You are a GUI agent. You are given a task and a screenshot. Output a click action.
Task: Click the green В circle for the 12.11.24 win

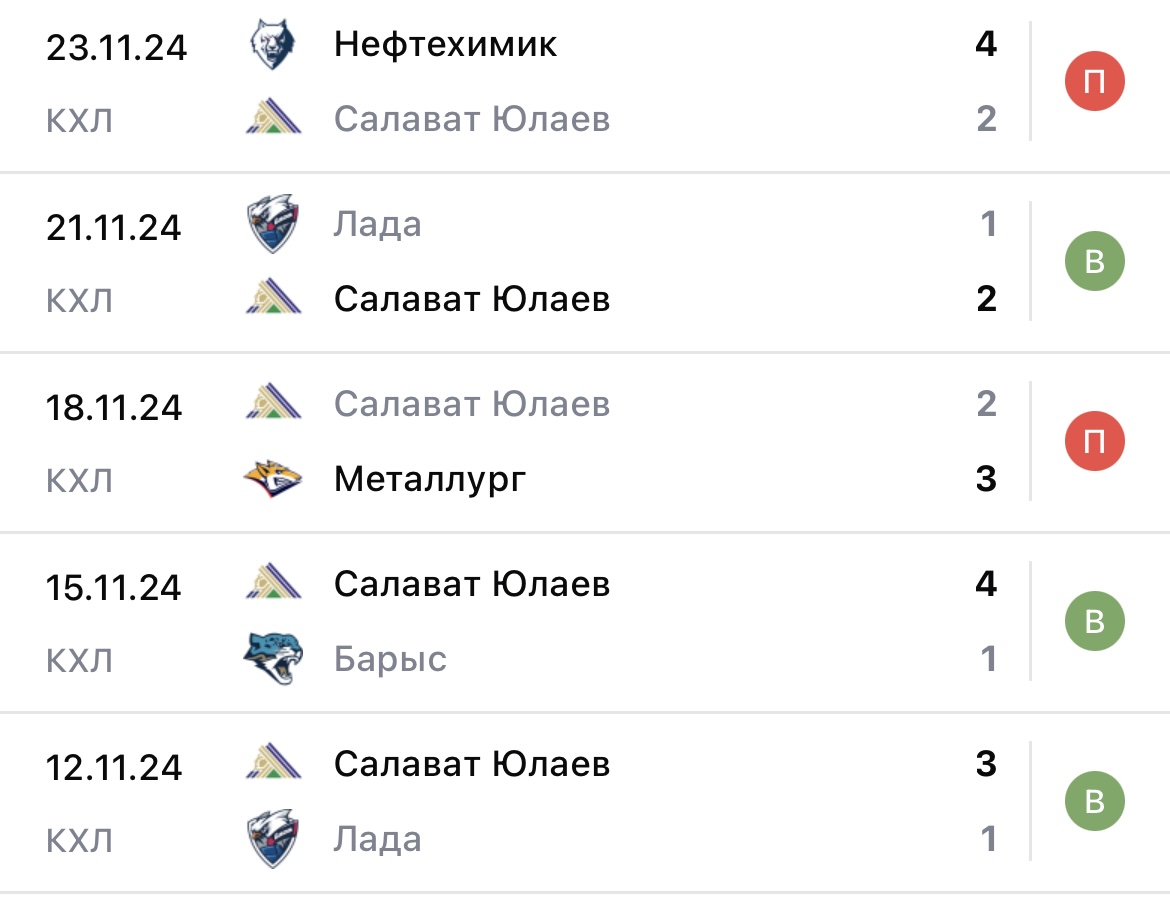tap(1096, 800)
